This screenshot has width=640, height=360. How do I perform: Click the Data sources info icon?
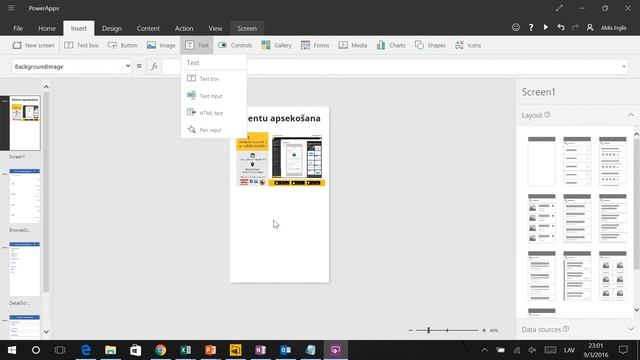pyautogui.click(x=566, y=329)
